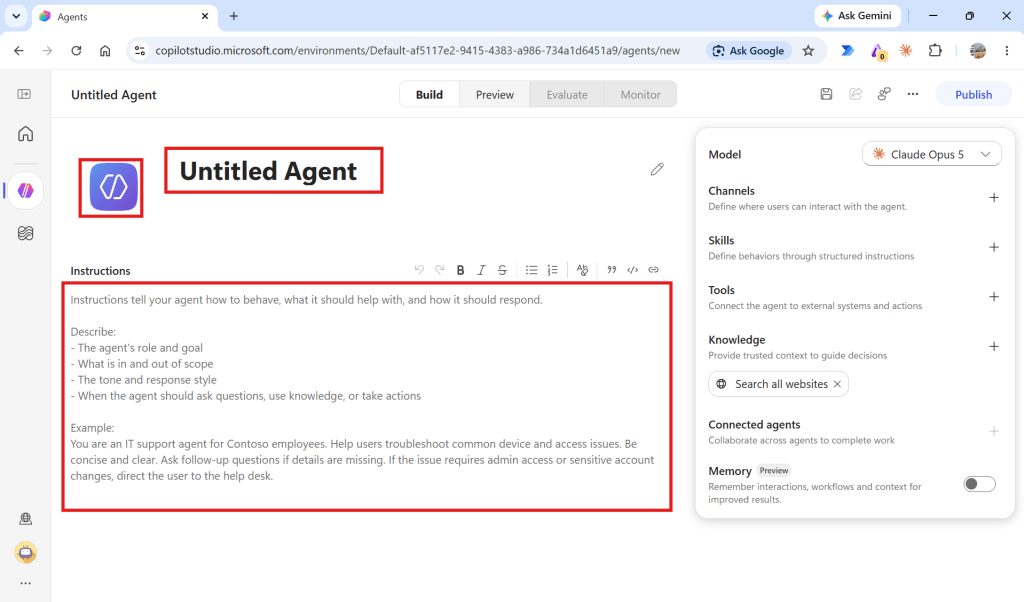
Task: Add a new Tool
Action: coord(994,297)
